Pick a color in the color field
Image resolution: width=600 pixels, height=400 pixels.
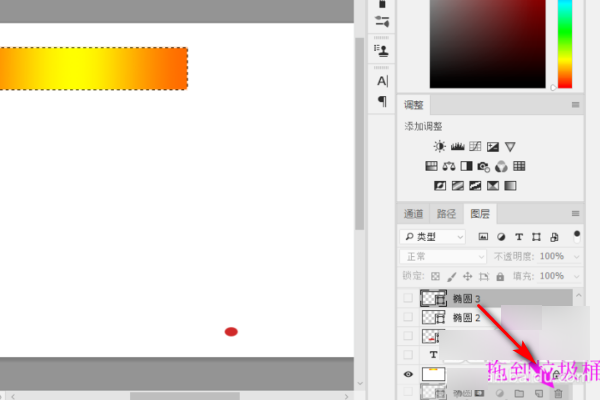point(488,44)
